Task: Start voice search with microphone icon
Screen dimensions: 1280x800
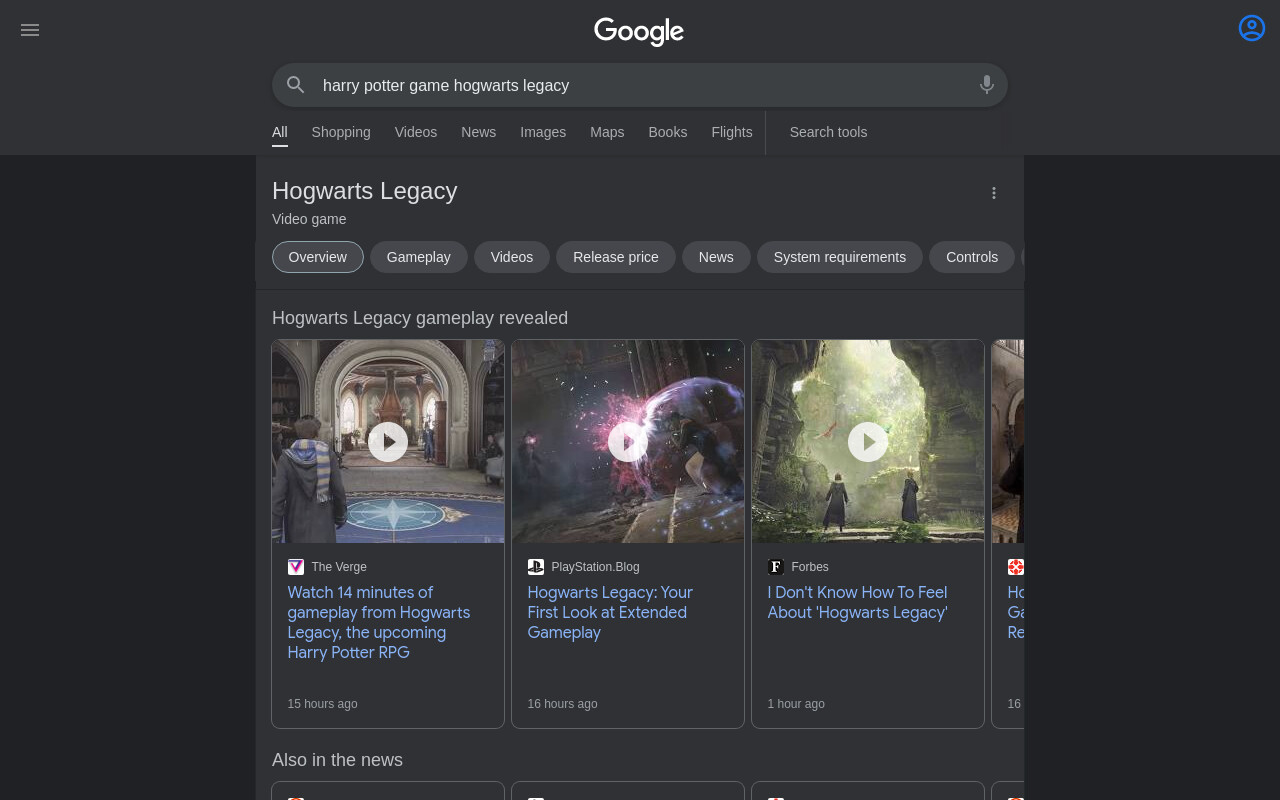Action: [x=987, y=85]
